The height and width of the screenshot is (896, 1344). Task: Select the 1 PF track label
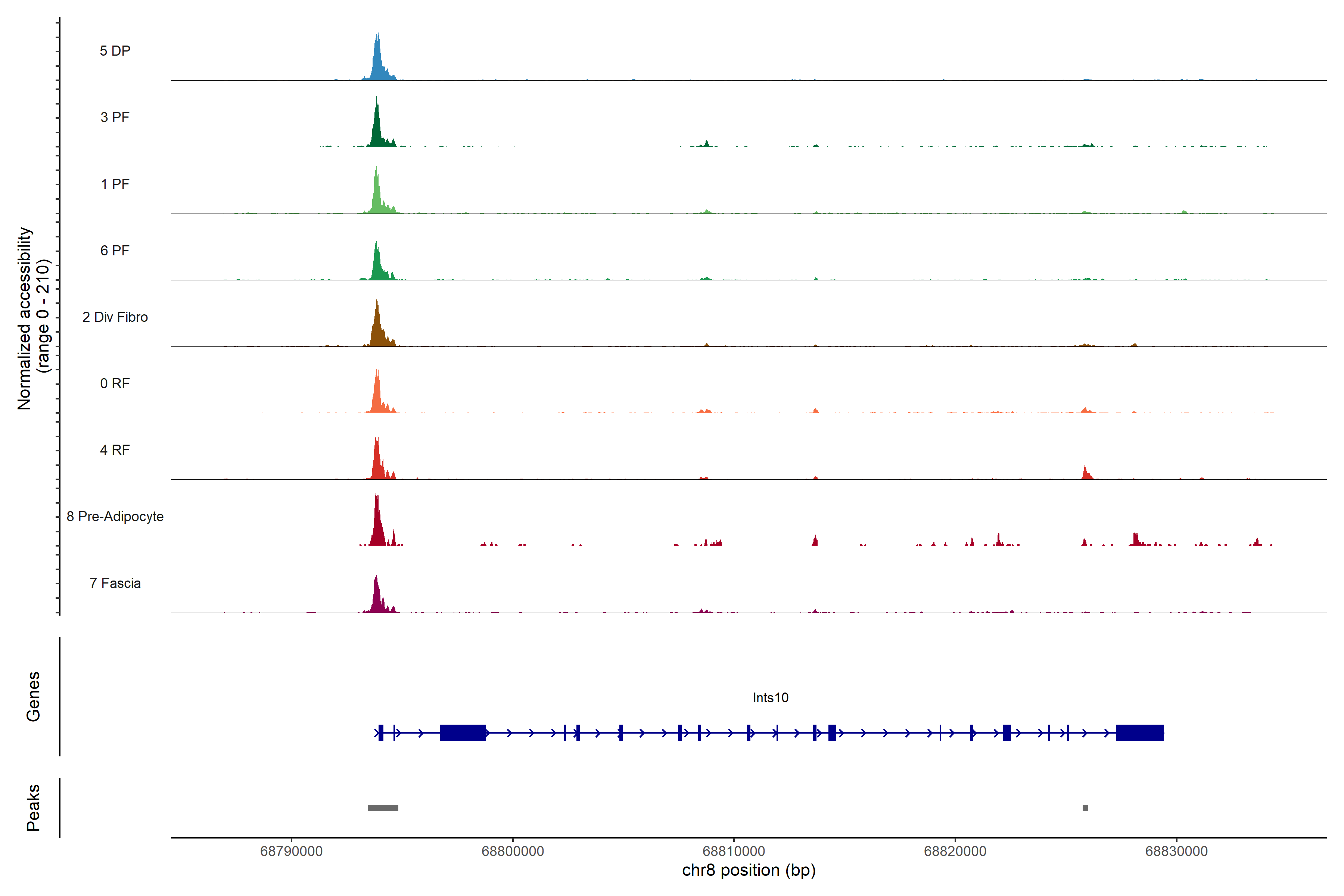click(x=115, y=184)
